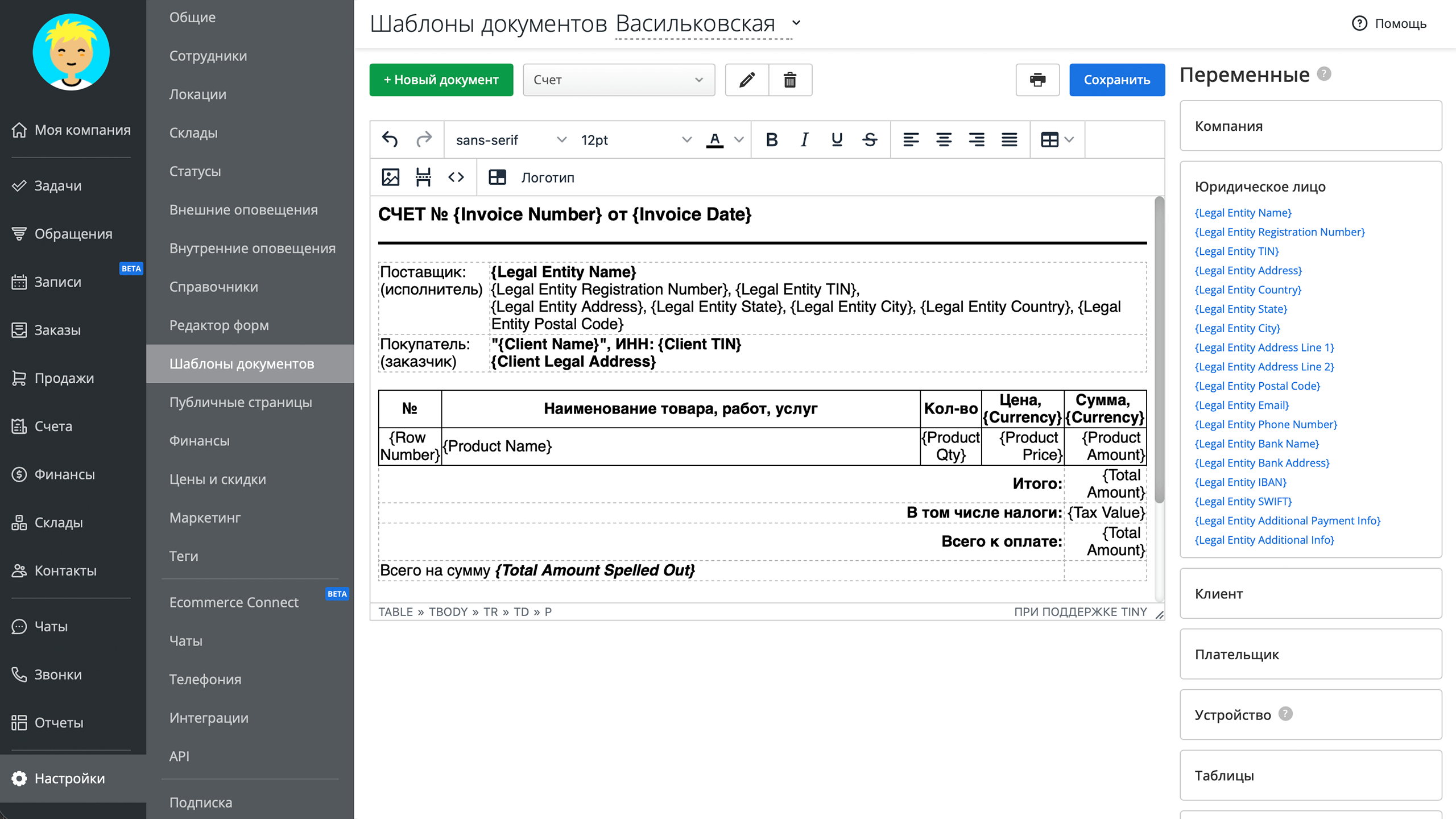The width and height of the screenshot is (1456, 819).
Task: Go to Заказы in left sidebar
Action: [x=57, y=330]
